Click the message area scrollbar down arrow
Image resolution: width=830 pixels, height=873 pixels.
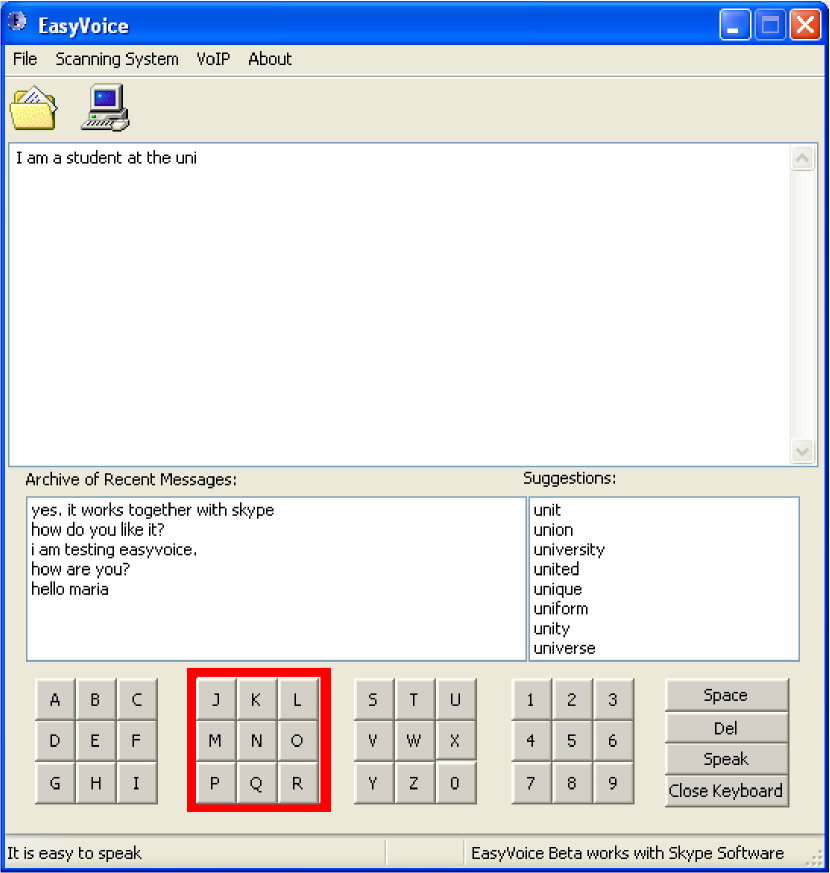click(802, 451)
